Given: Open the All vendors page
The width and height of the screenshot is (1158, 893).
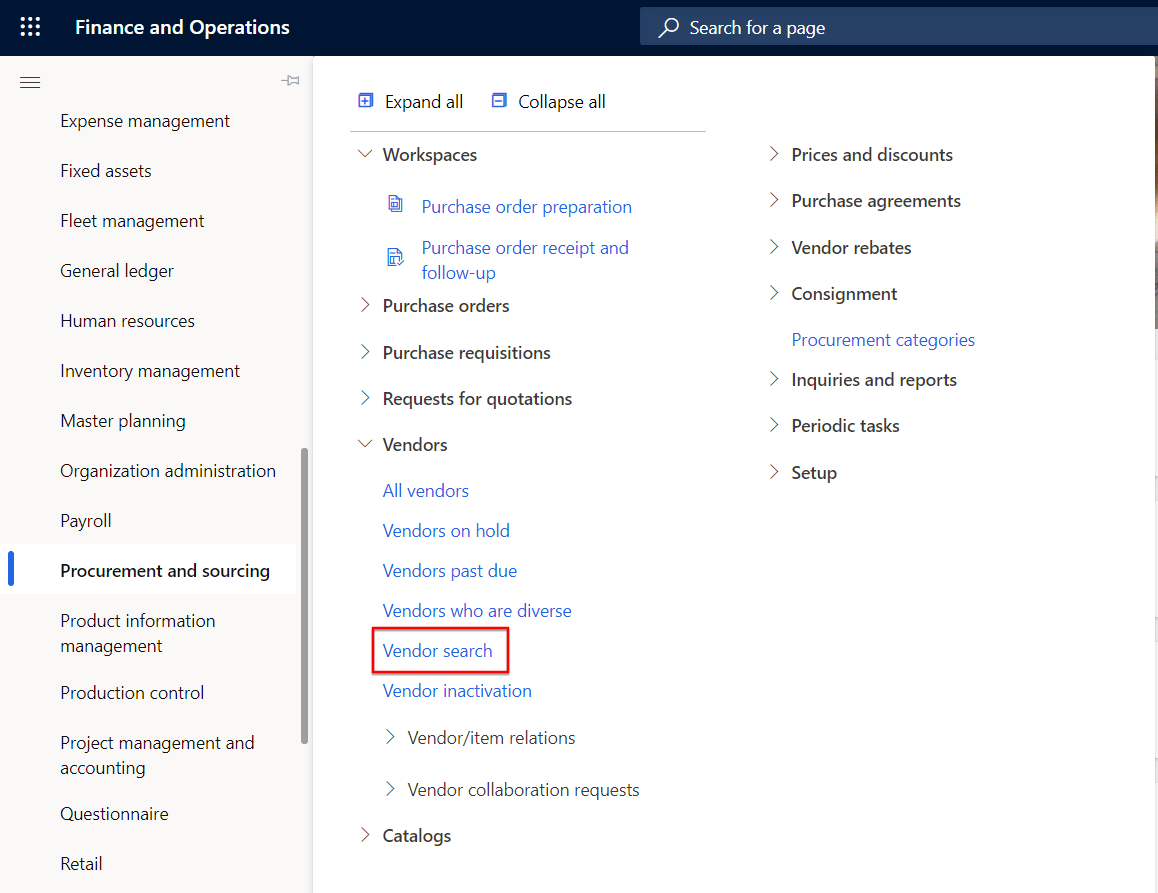Looking at the screenshot, I should click(425, 490).
